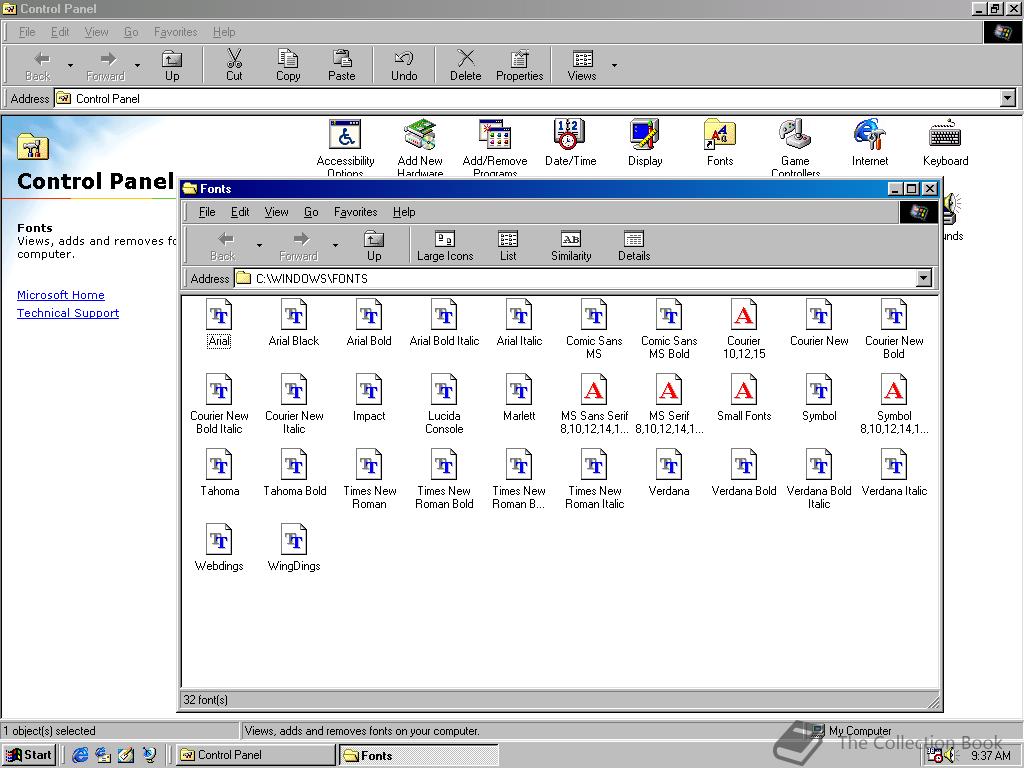This screenshot has width=1024, height=768.
Task: Click the Impact font icon
Action: tap(369, 392)
